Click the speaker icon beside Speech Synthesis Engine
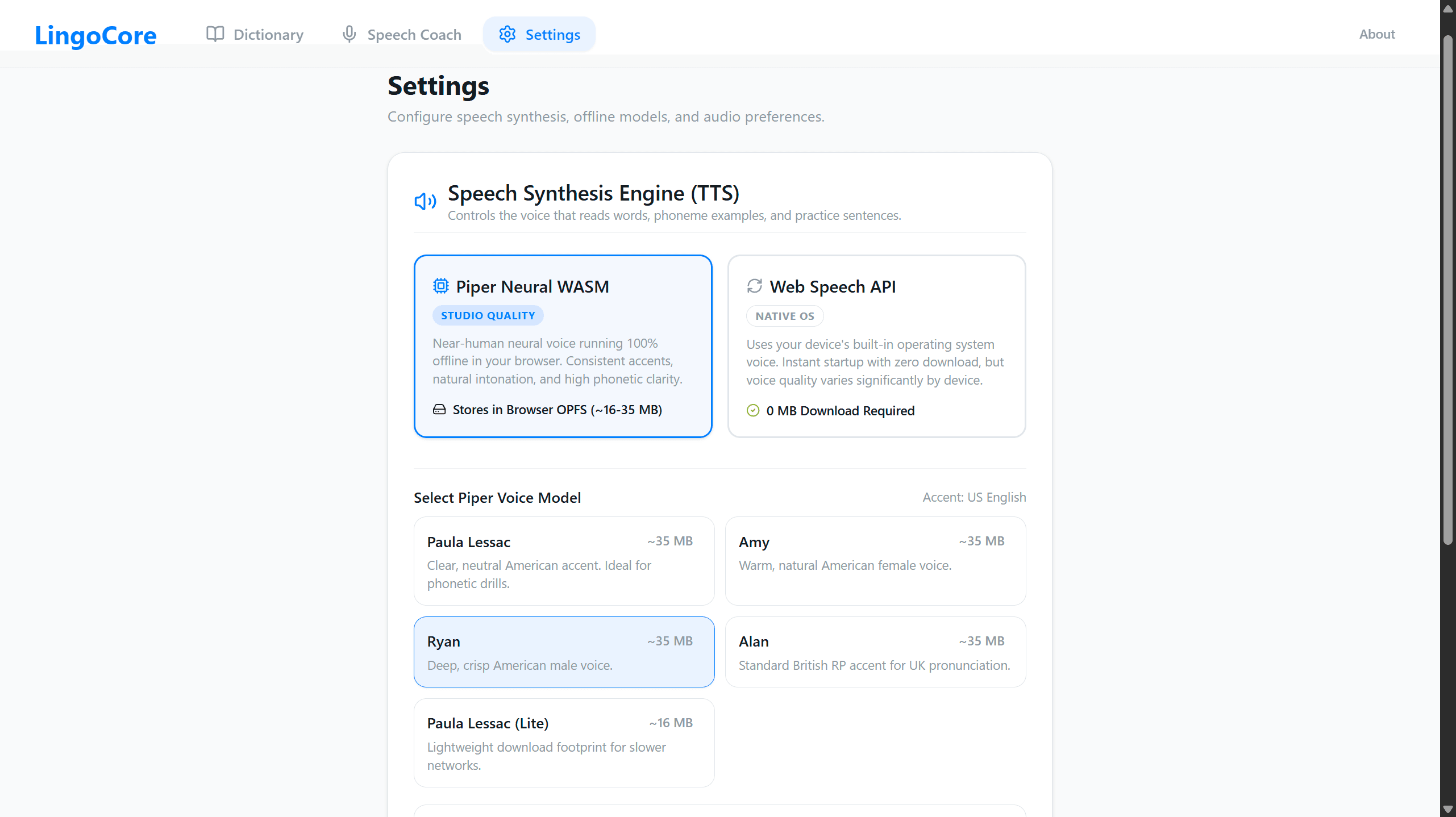 [425, 201]
